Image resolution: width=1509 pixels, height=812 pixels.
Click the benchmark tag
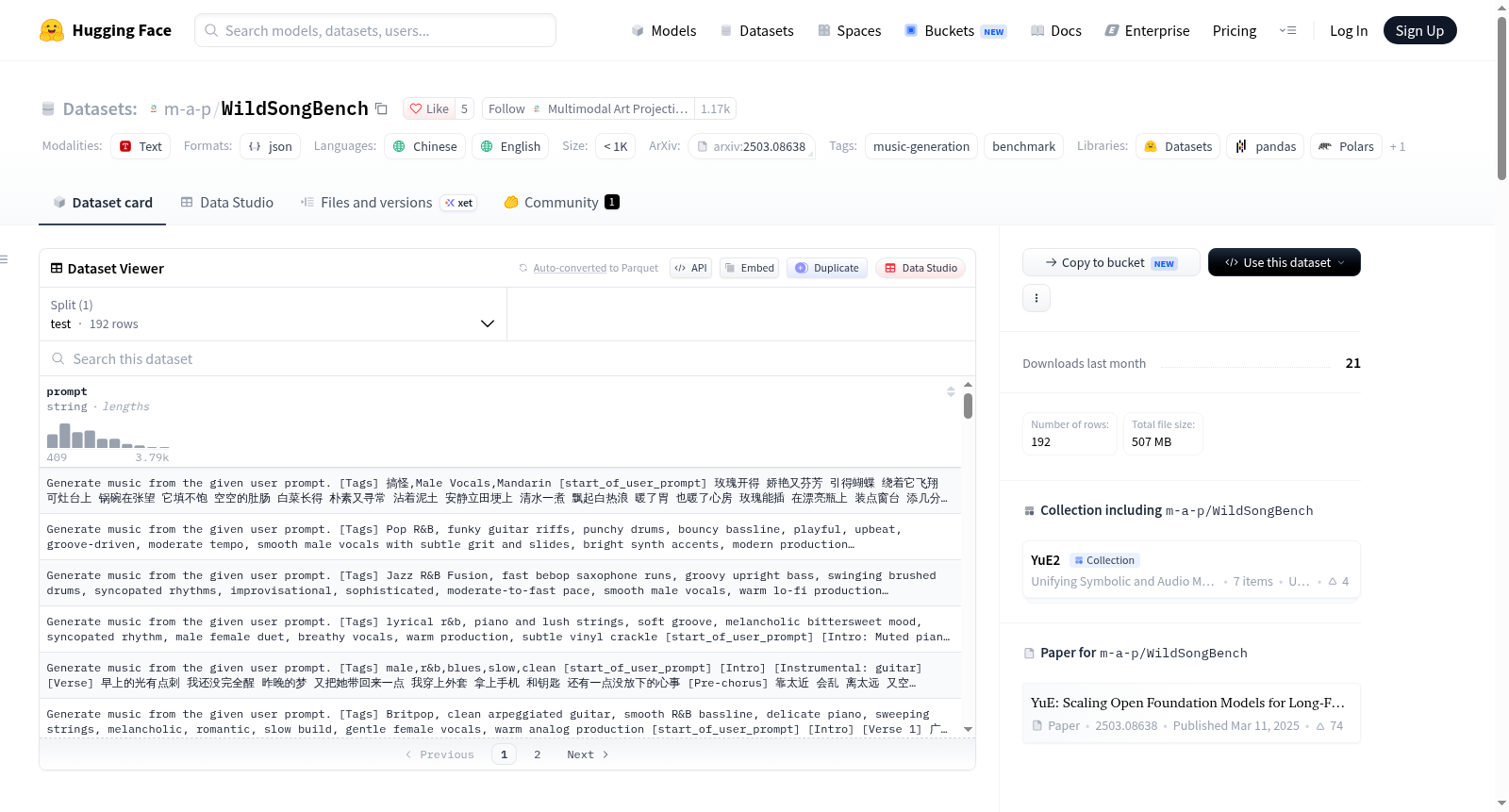pos(1023,146)
